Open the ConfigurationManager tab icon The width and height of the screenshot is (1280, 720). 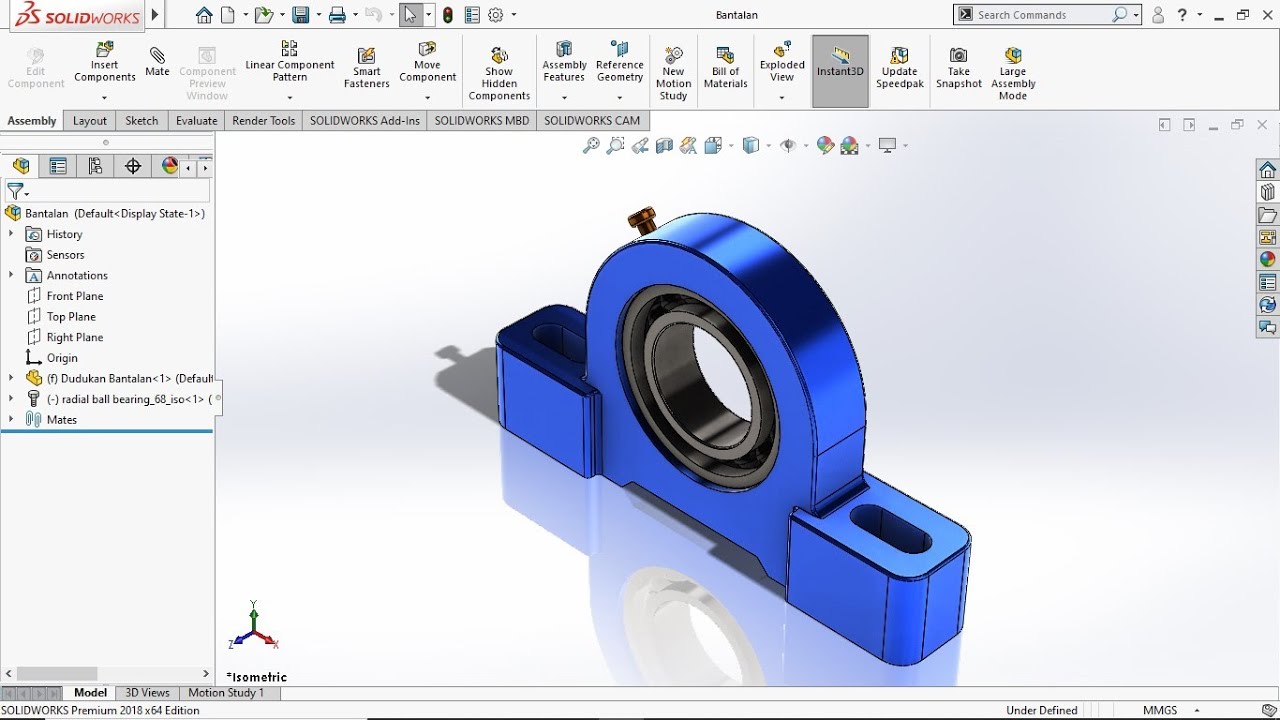pyautogui.click(x=95, y=166)
